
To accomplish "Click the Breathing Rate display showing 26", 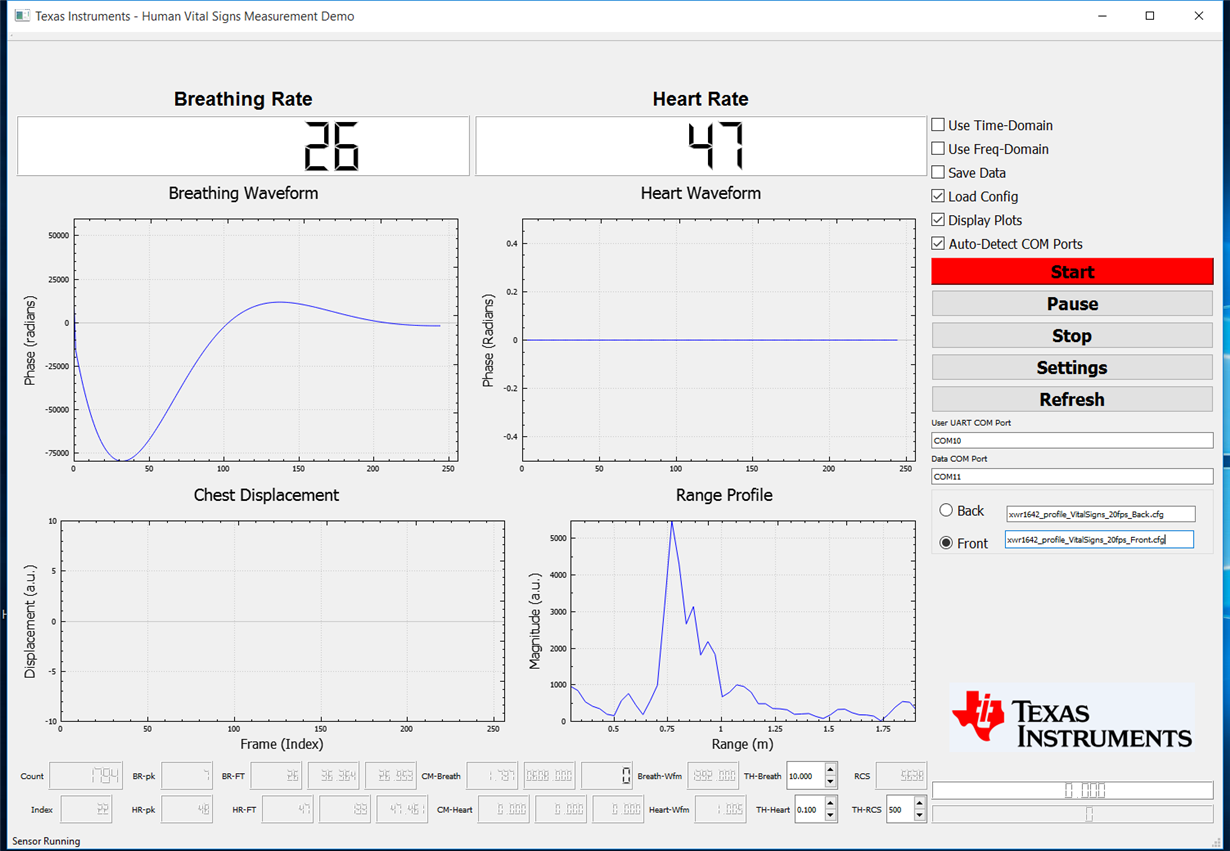I will 243,146.
